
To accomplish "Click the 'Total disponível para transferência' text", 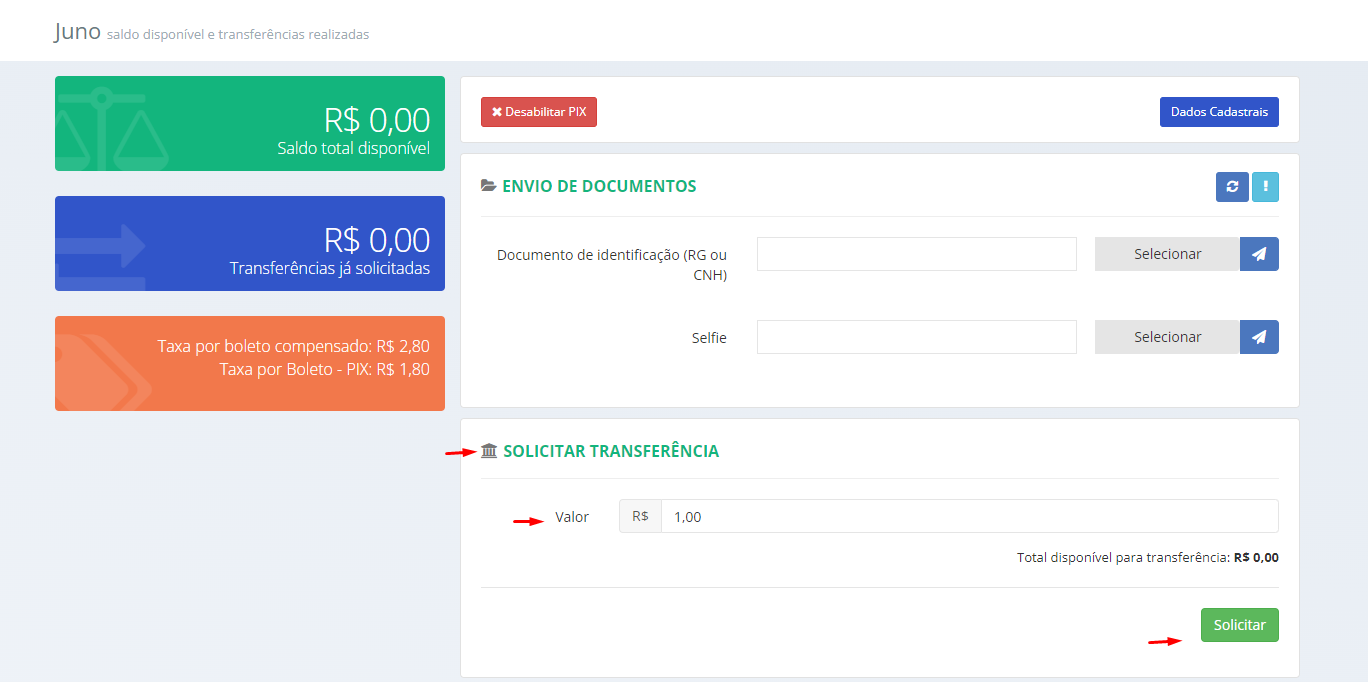I will pos(1147,558).
